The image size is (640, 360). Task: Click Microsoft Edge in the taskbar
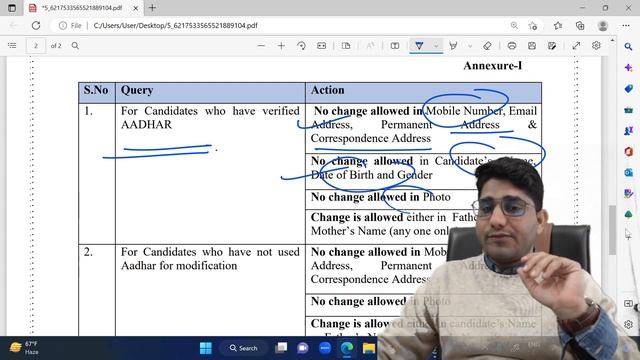(x=347, y=348)
